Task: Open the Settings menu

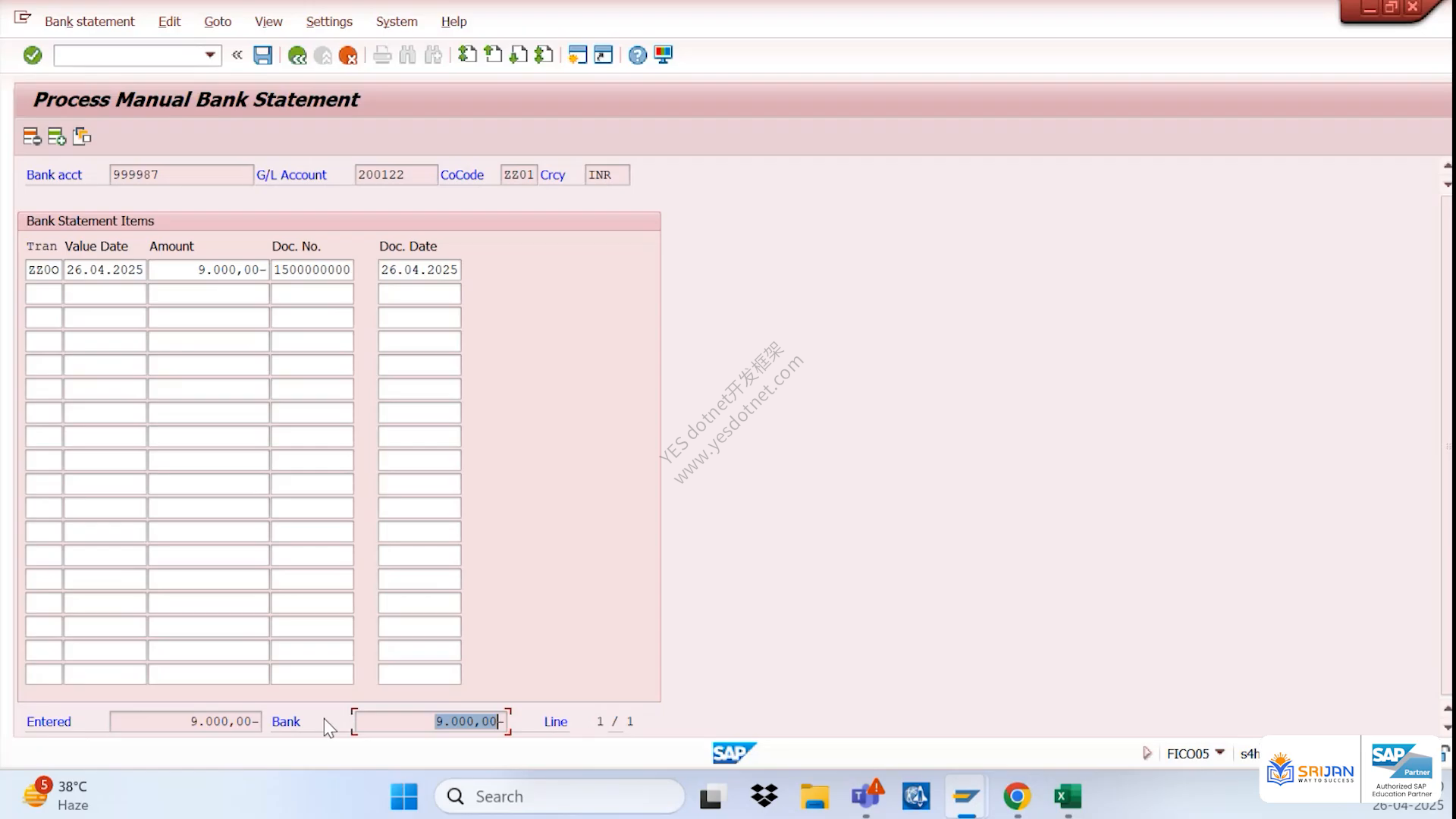Action: [329, 21]
